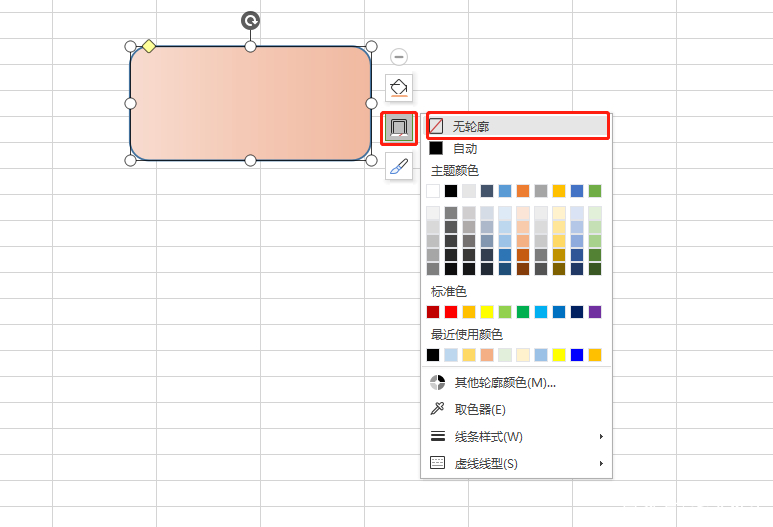
Task: Click the red slash no-outline icon
Action: 436,127
